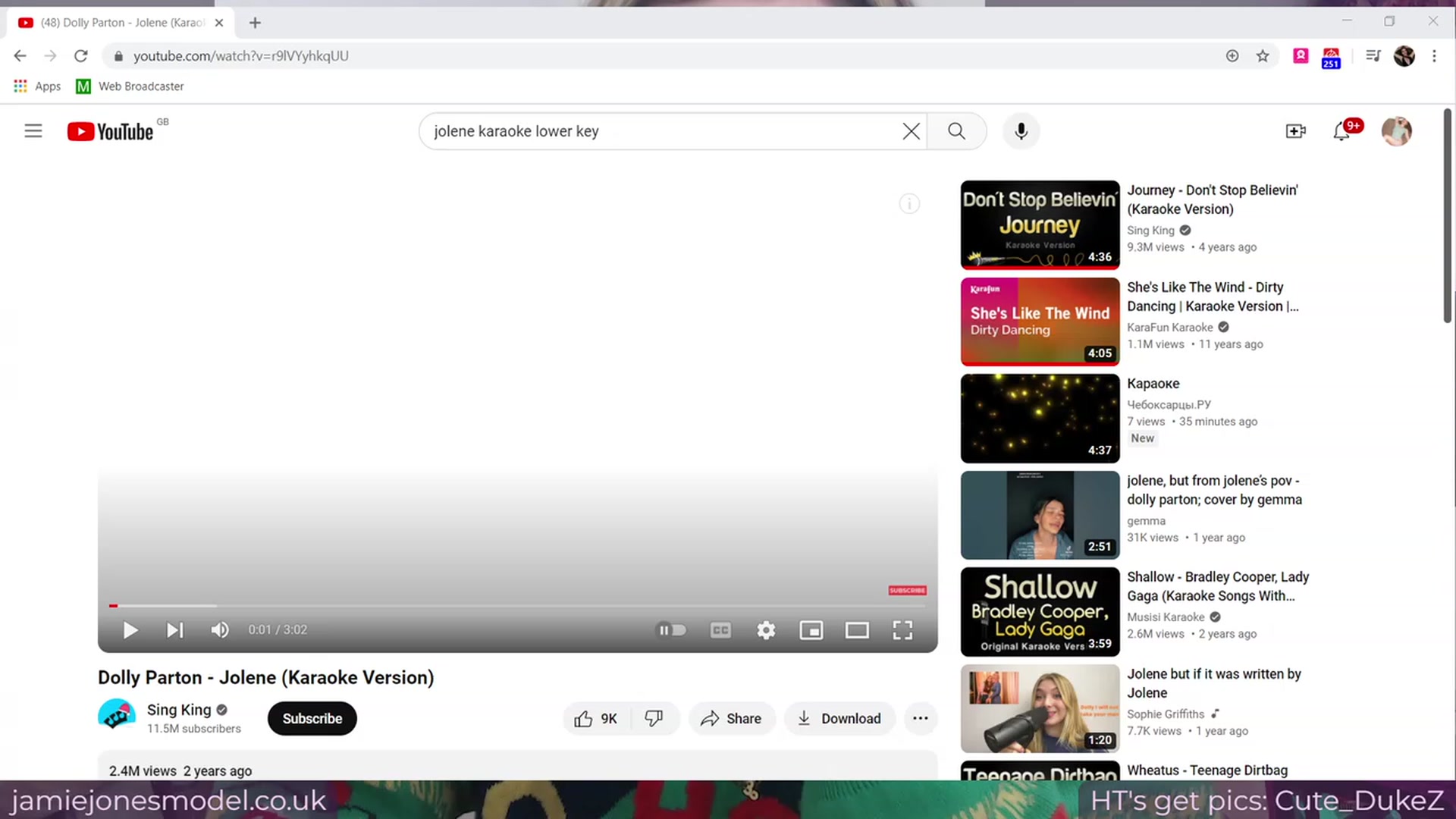Open the Create video icon

[1296, 131]
